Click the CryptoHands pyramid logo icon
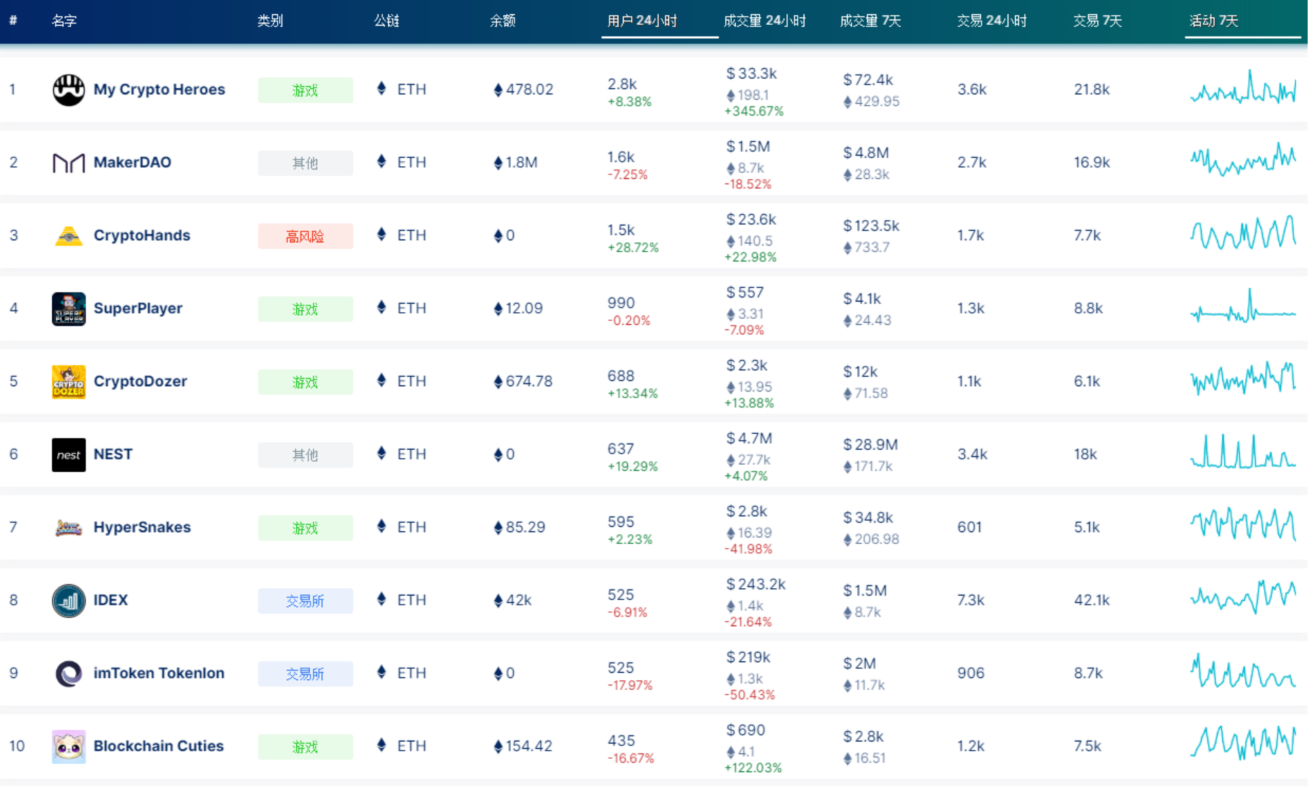The image size is (1311, 791). coord(69,236)
